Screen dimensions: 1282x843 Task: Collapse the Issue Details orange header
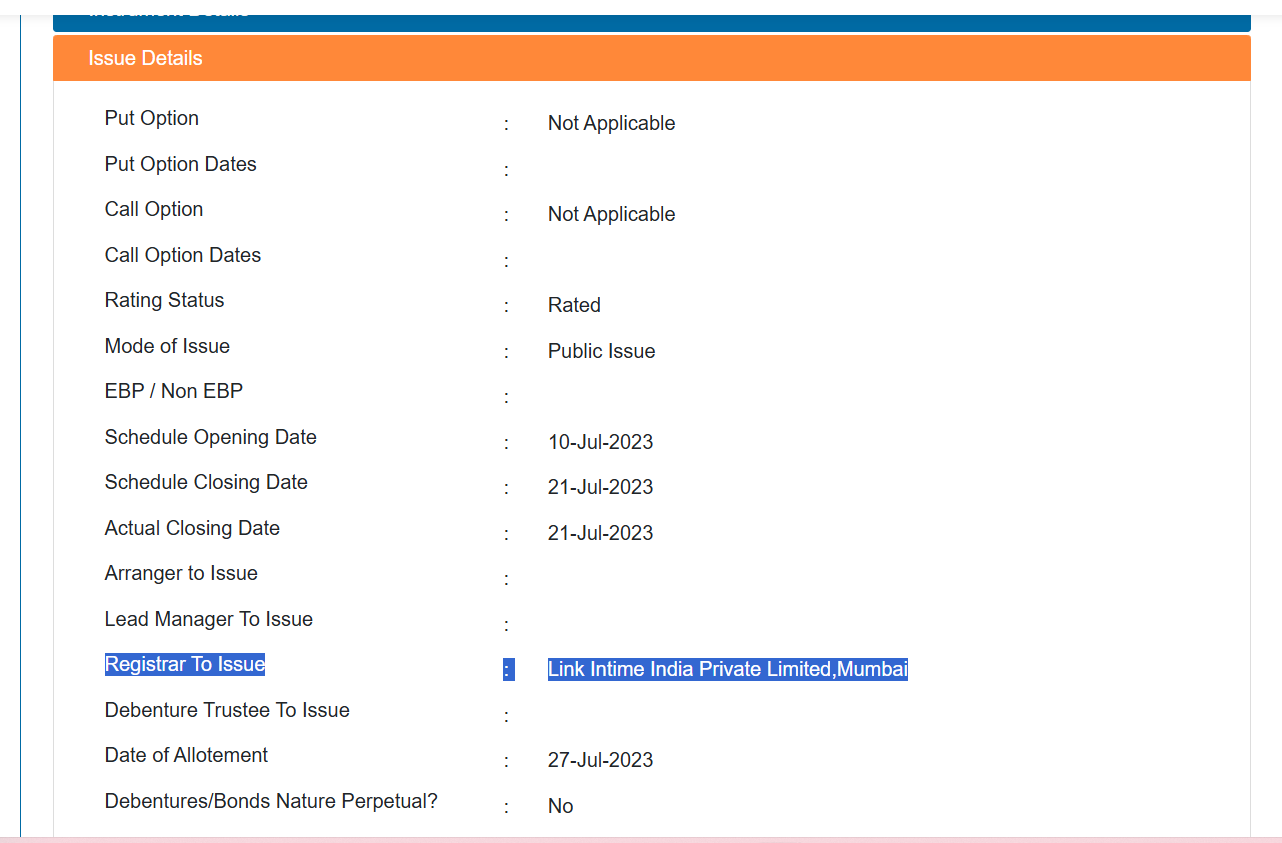point(651,58)
